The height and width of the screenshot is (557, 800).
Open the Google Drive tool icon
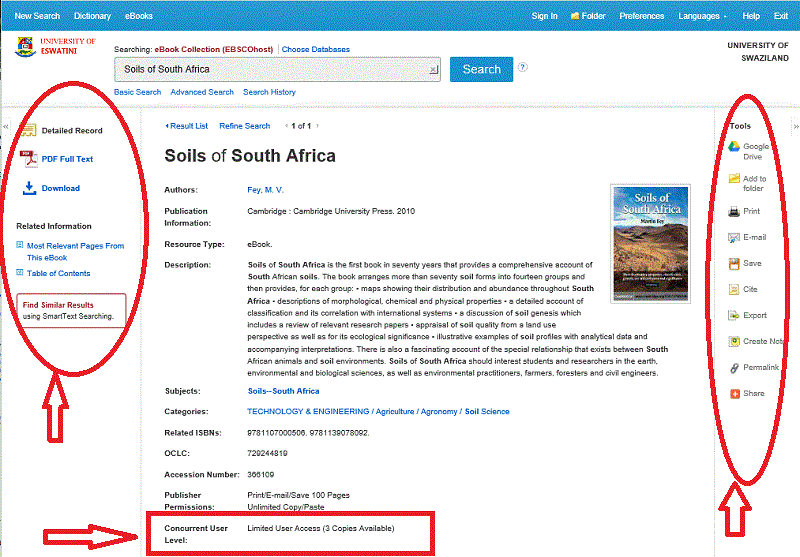tap(734, 146)
